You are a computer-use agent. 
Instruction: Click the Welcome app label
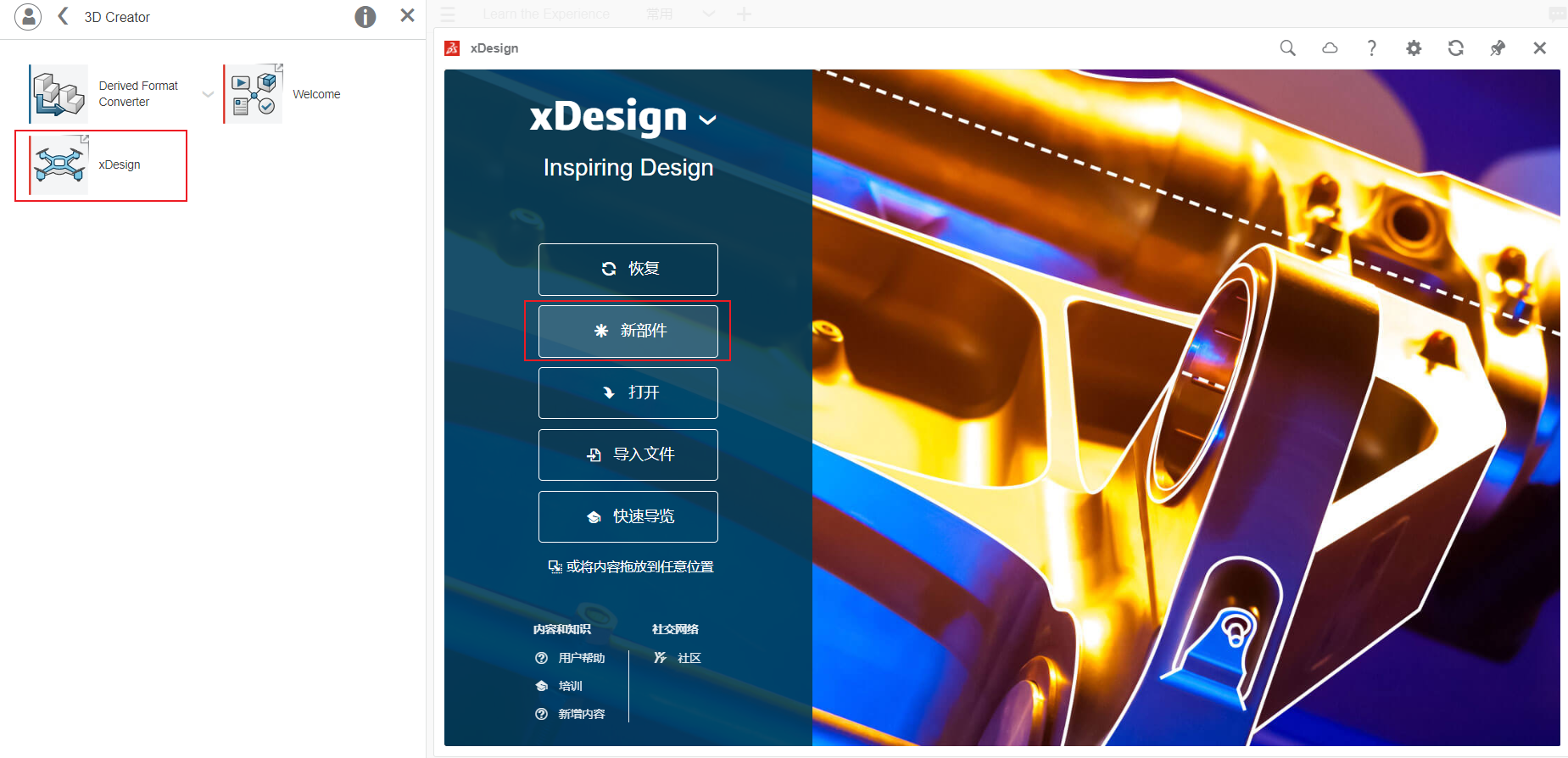point(316,94)
